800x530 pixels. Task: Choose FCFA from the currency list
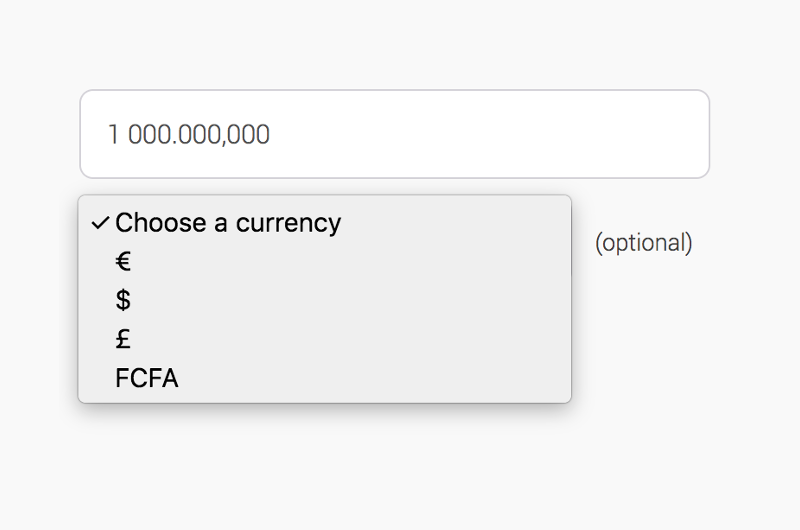[147, 379]
